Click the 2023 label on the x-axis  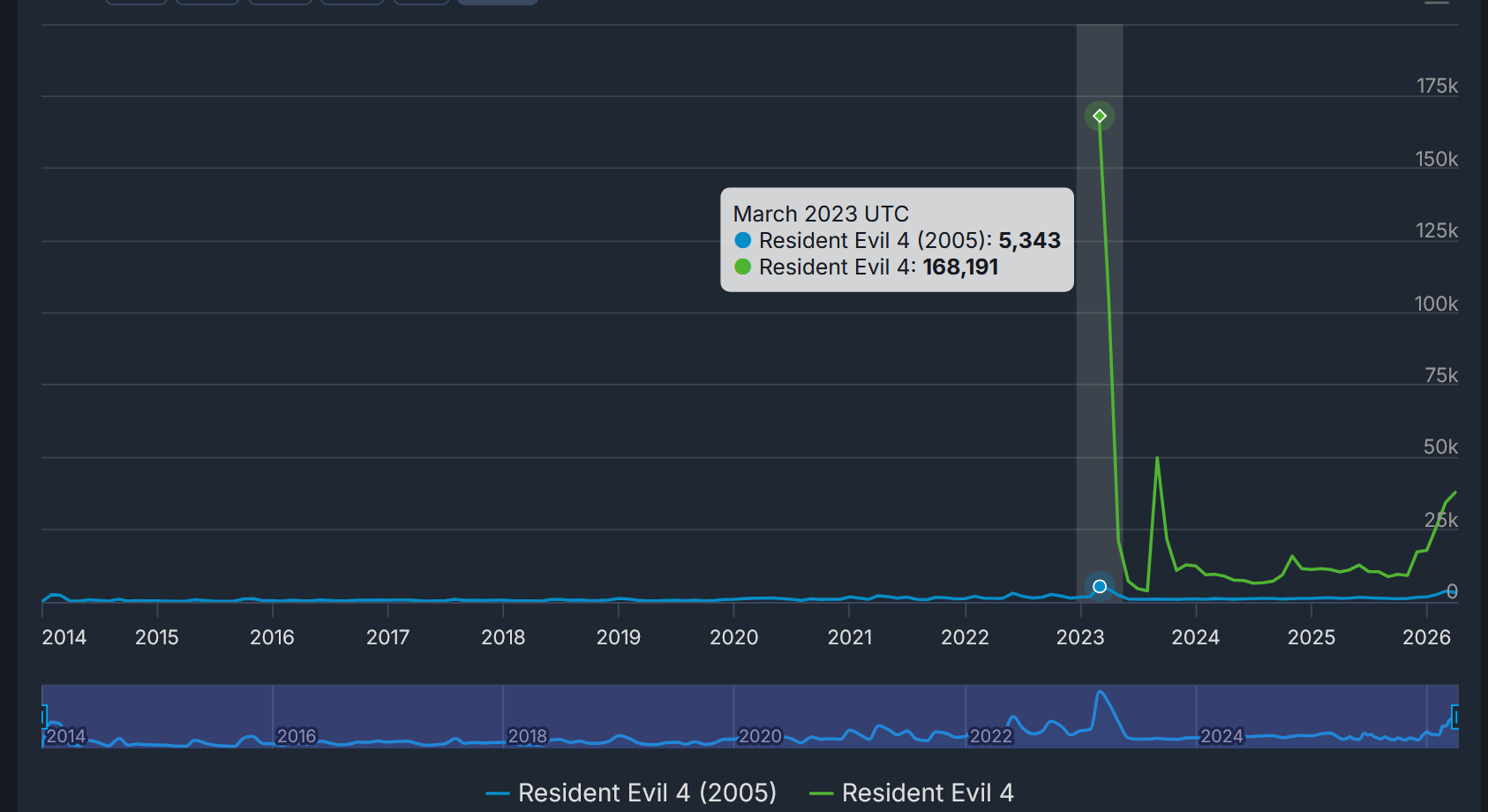coord(1081,637)
